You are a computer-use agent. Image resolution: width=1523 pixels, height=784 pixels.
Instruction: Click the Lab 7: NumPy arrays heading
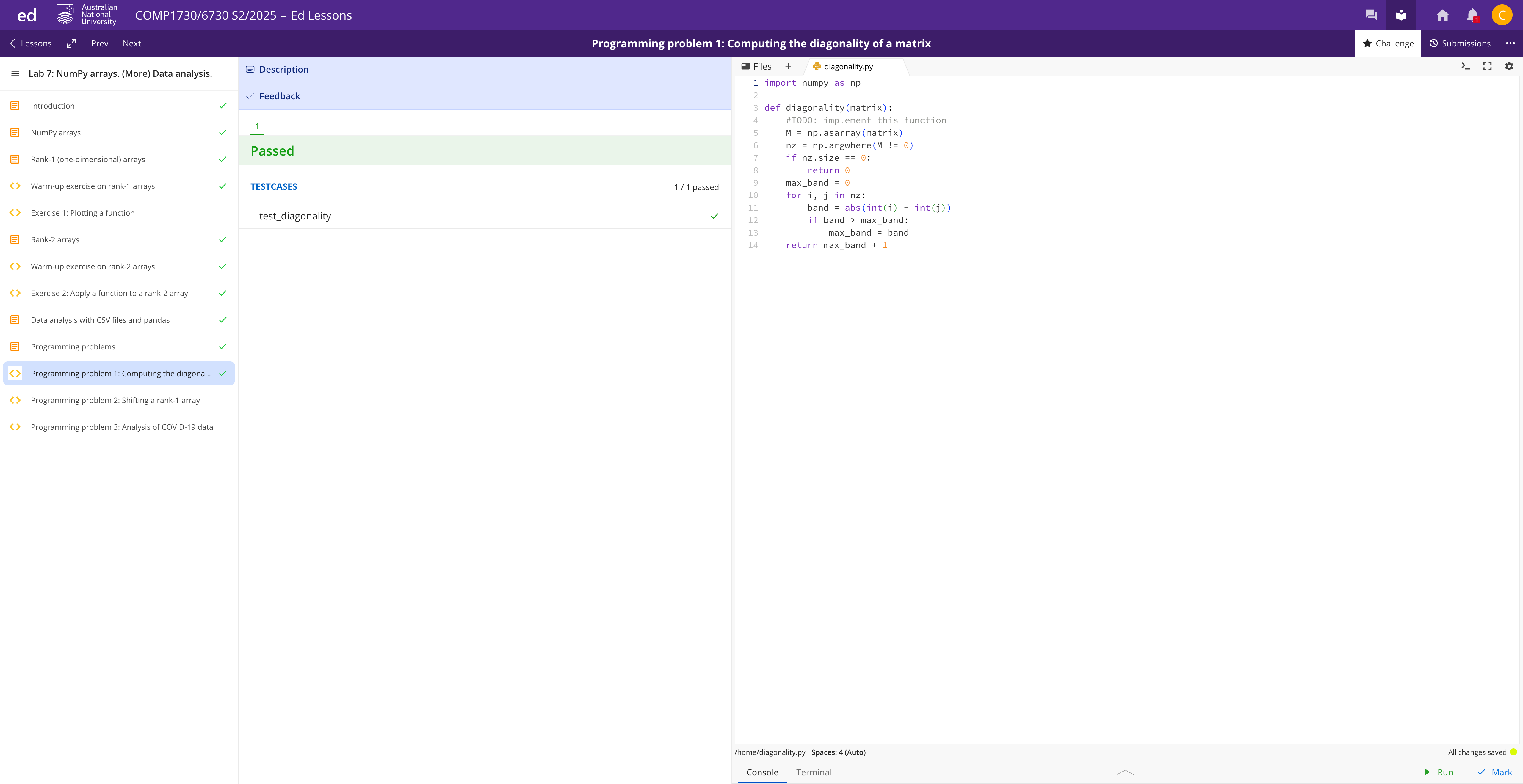120,74
